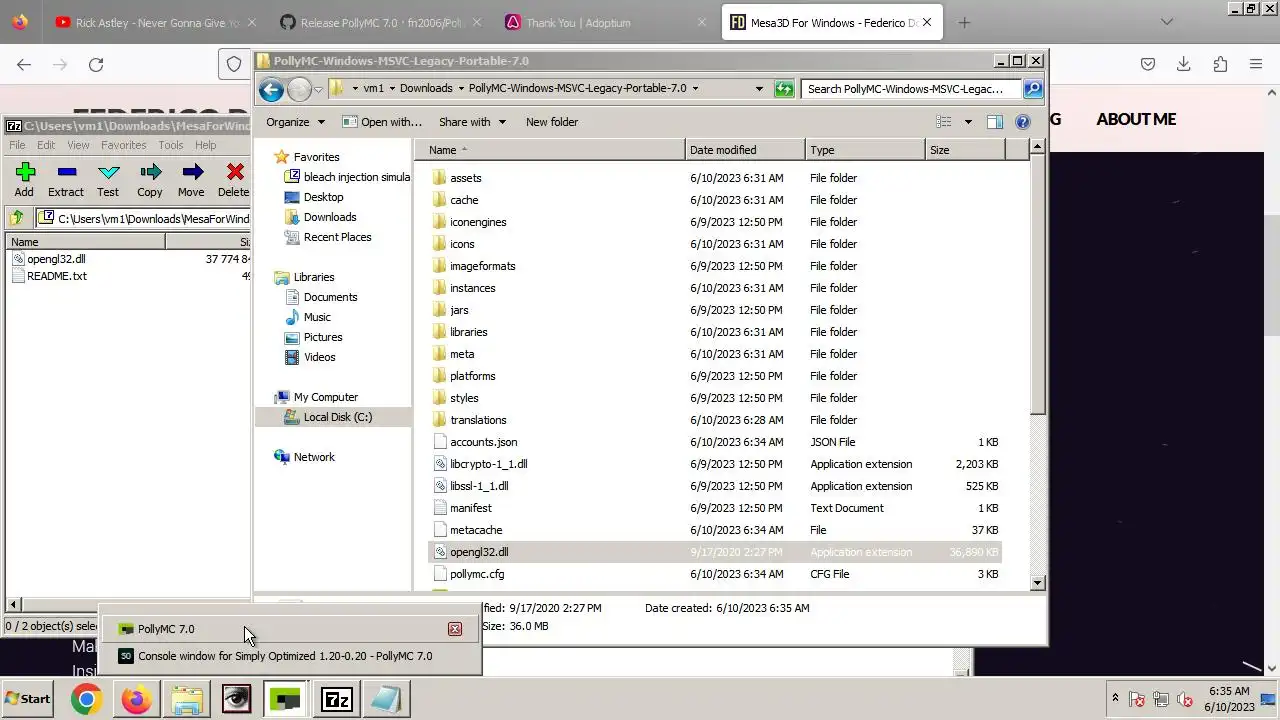Viewport: 1280px width, 720px height.
Task: Open Firefox extensions puzzle icon
Action: 1220,64
